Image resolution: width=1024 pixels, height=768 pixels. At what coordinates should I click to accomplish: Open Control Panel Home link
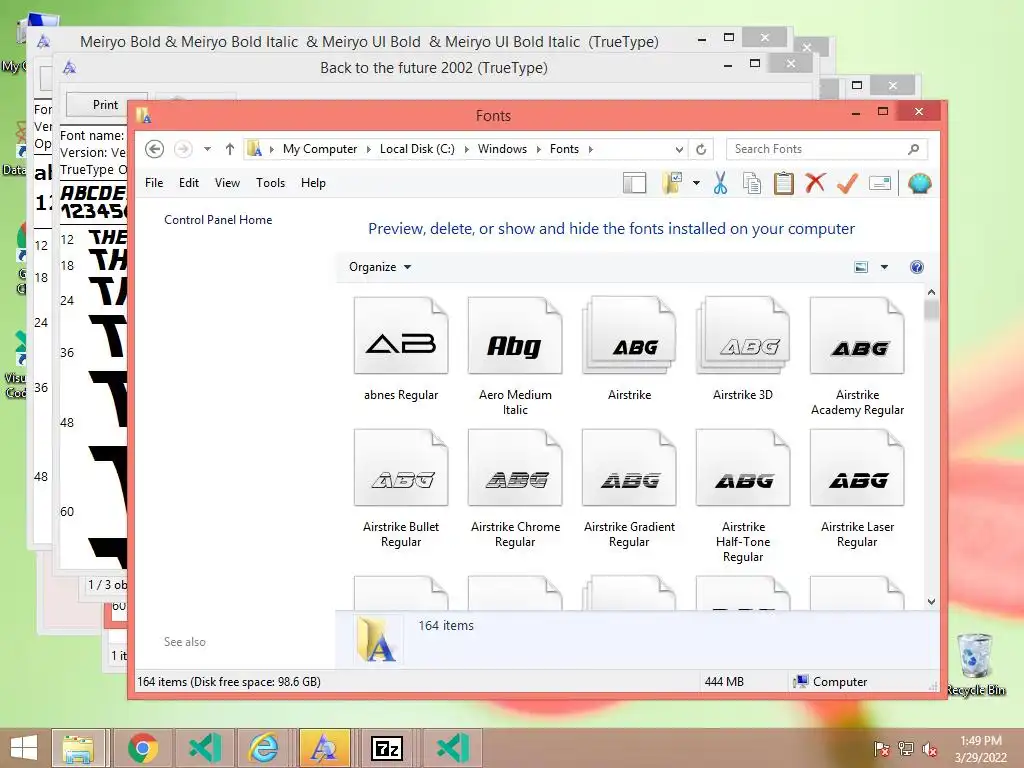pos(218,220)
